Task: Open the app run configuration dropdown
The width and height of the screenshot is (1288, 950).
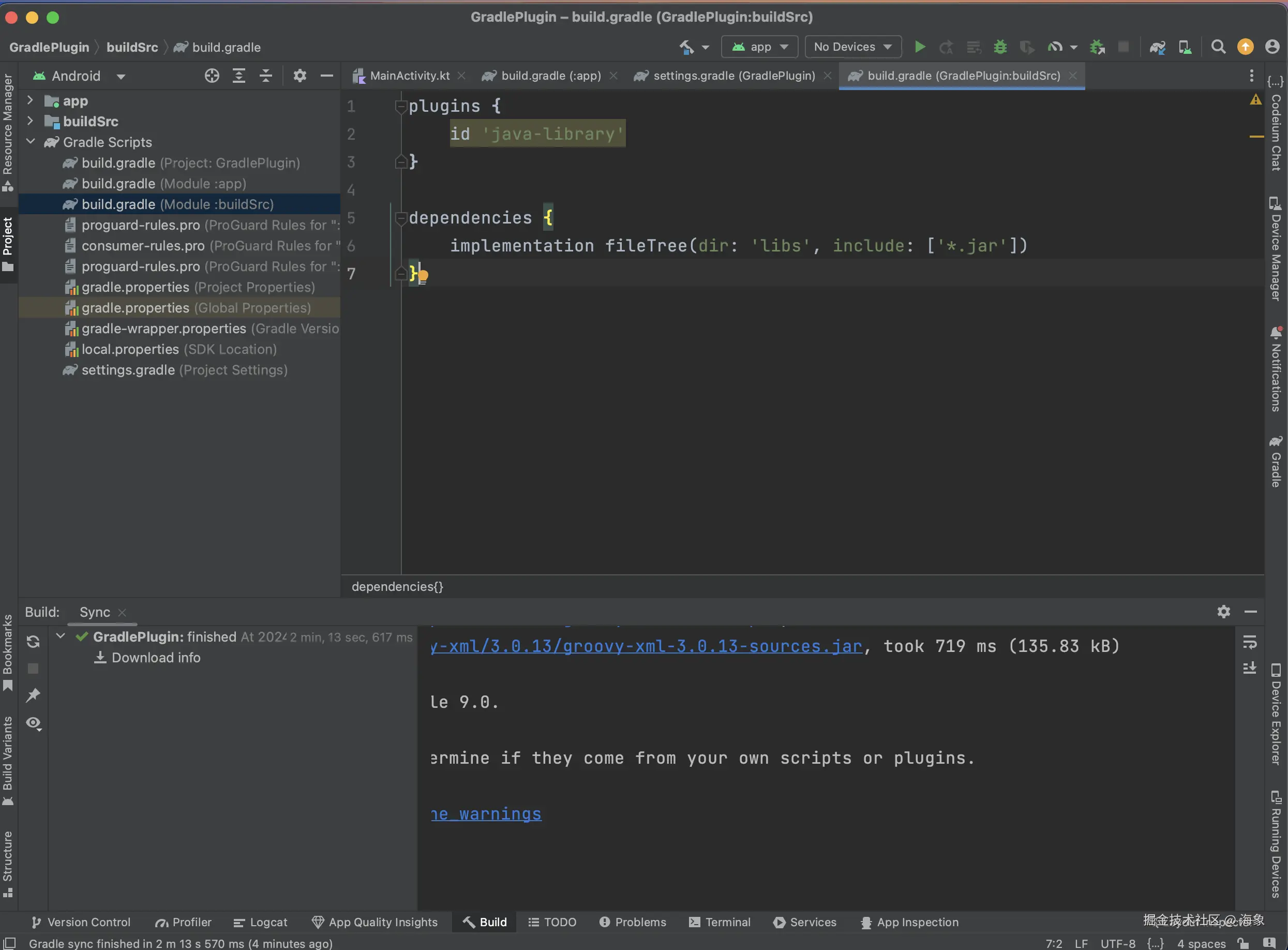Action: (x=759, y=47)
